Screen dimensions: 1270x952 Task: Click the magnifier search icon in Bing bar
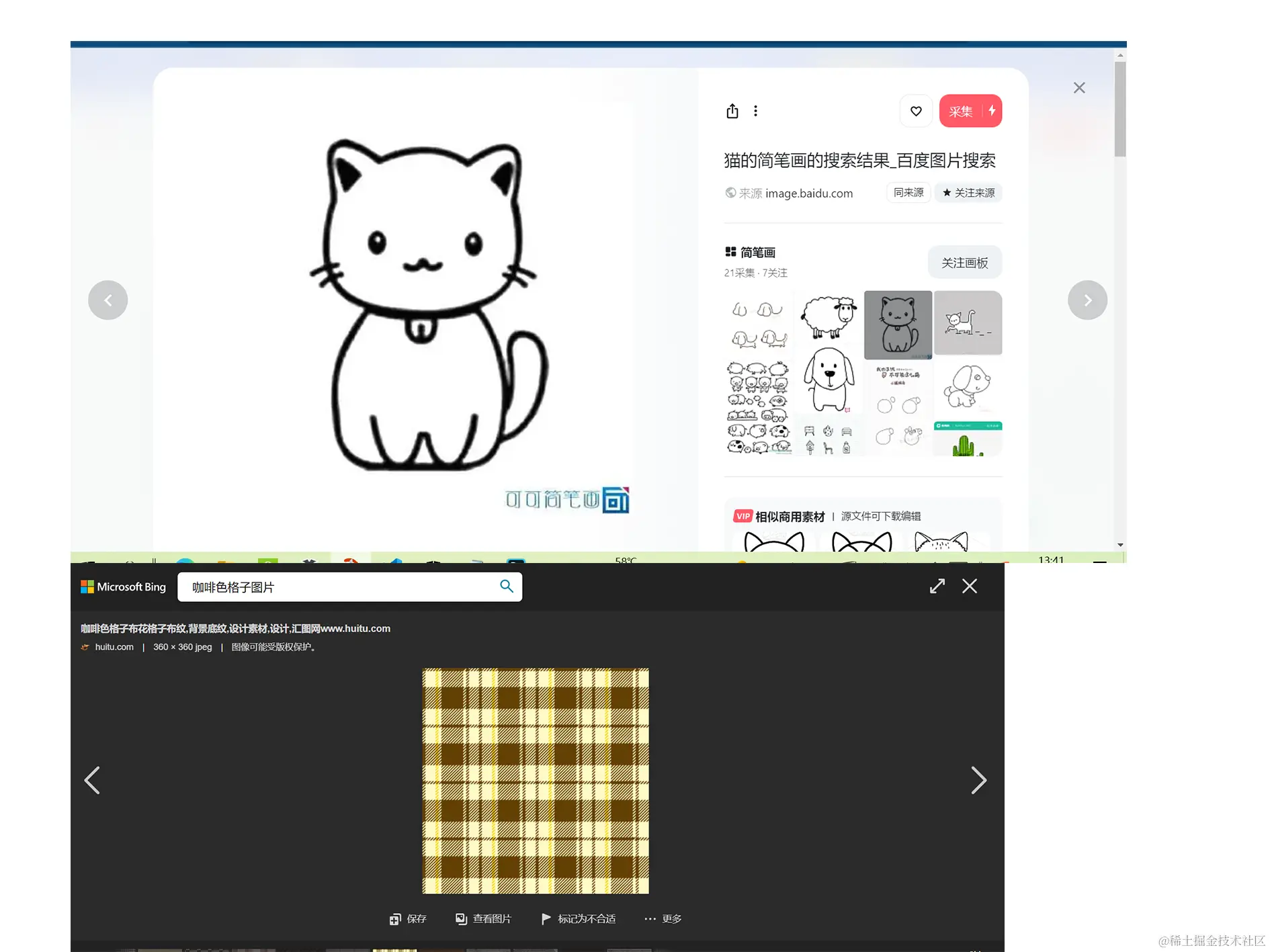point(507,587)
